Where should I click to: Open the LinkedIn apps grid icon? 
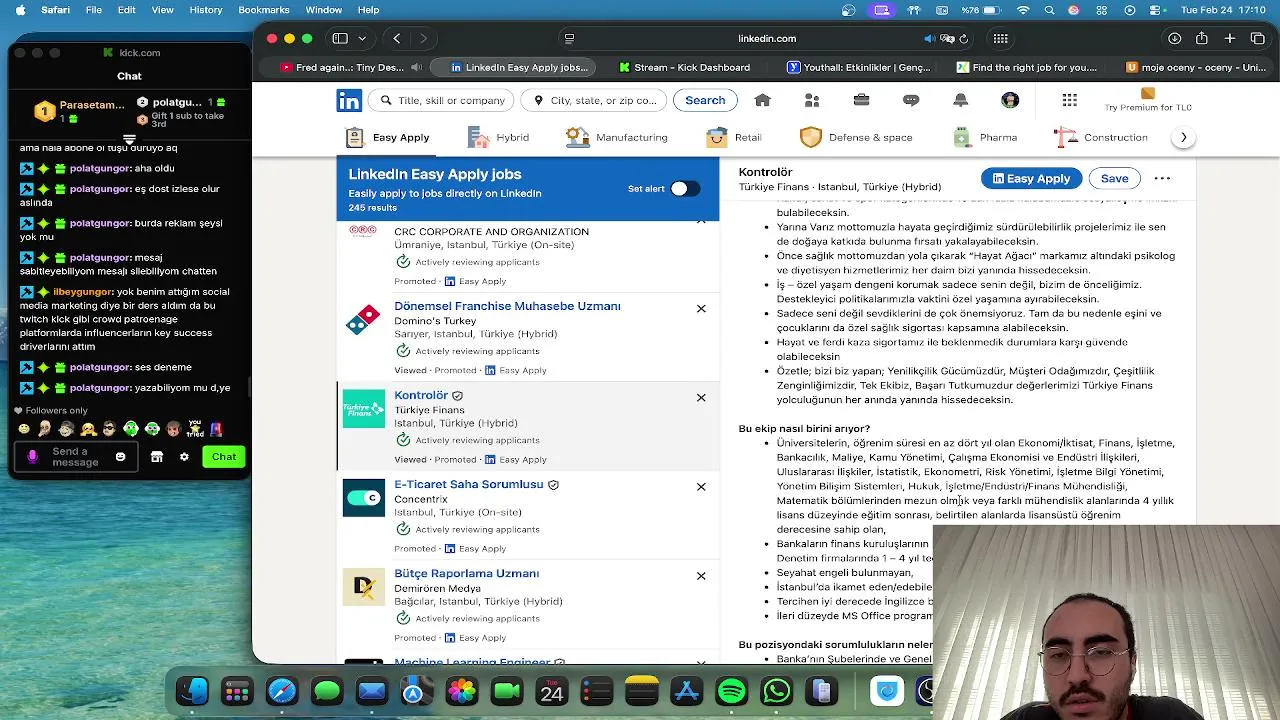tap(1070, 100)
